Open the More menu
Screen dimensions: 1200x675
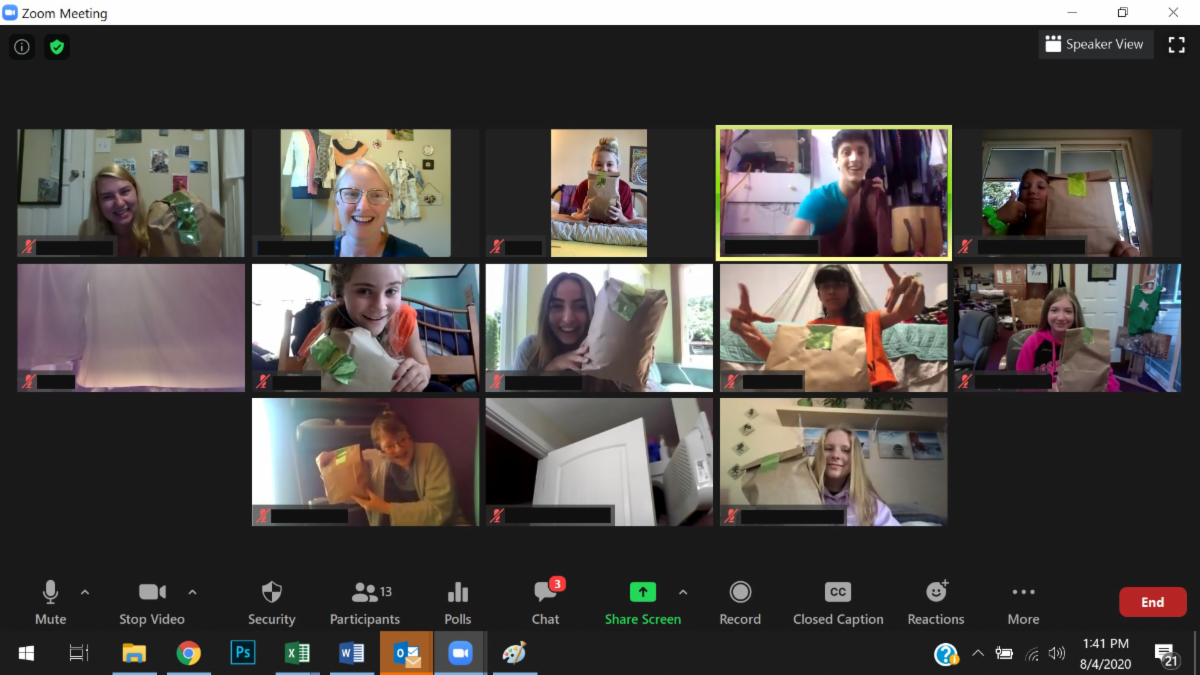pos(1023,603)
